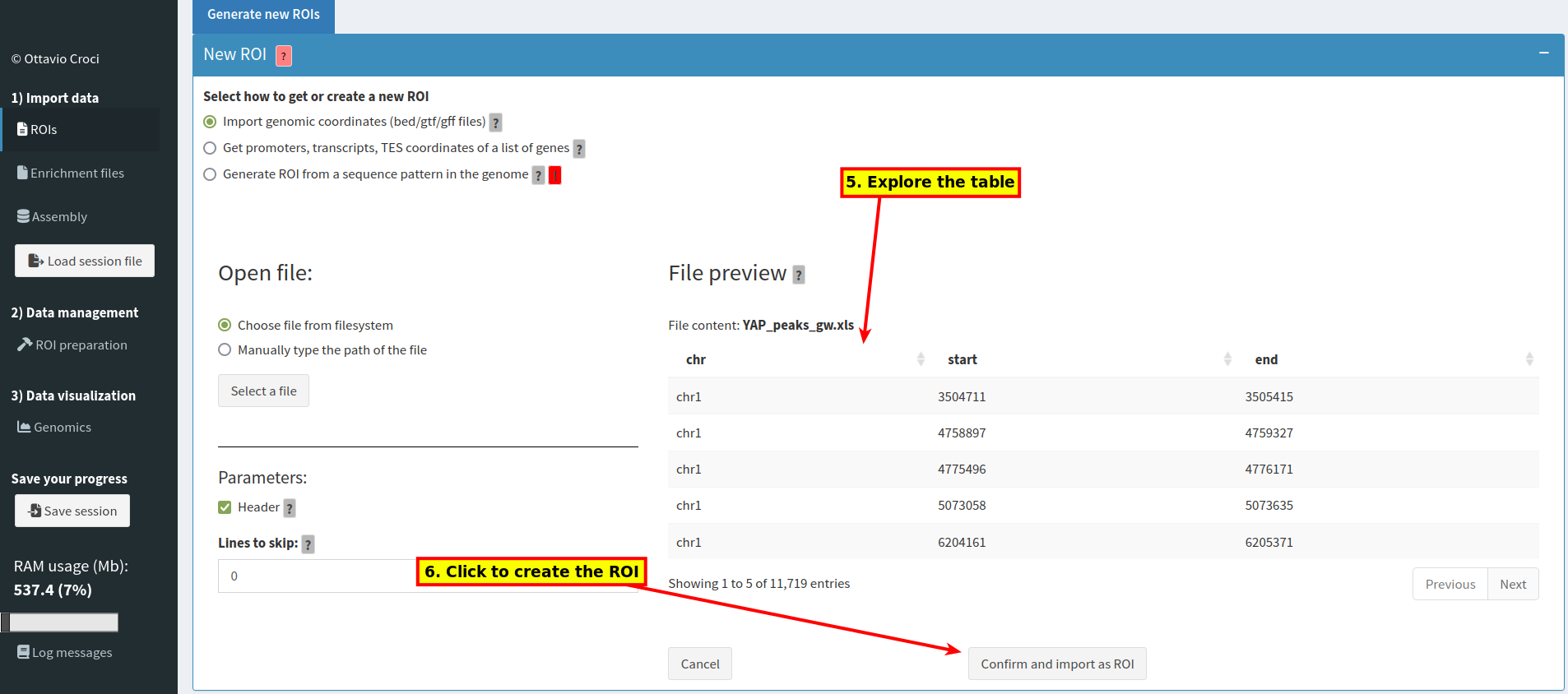Click the red help icon beside New ROI
Image resolution: width=1568 pixels, height=694 pixels.
[x=284, y=56]
